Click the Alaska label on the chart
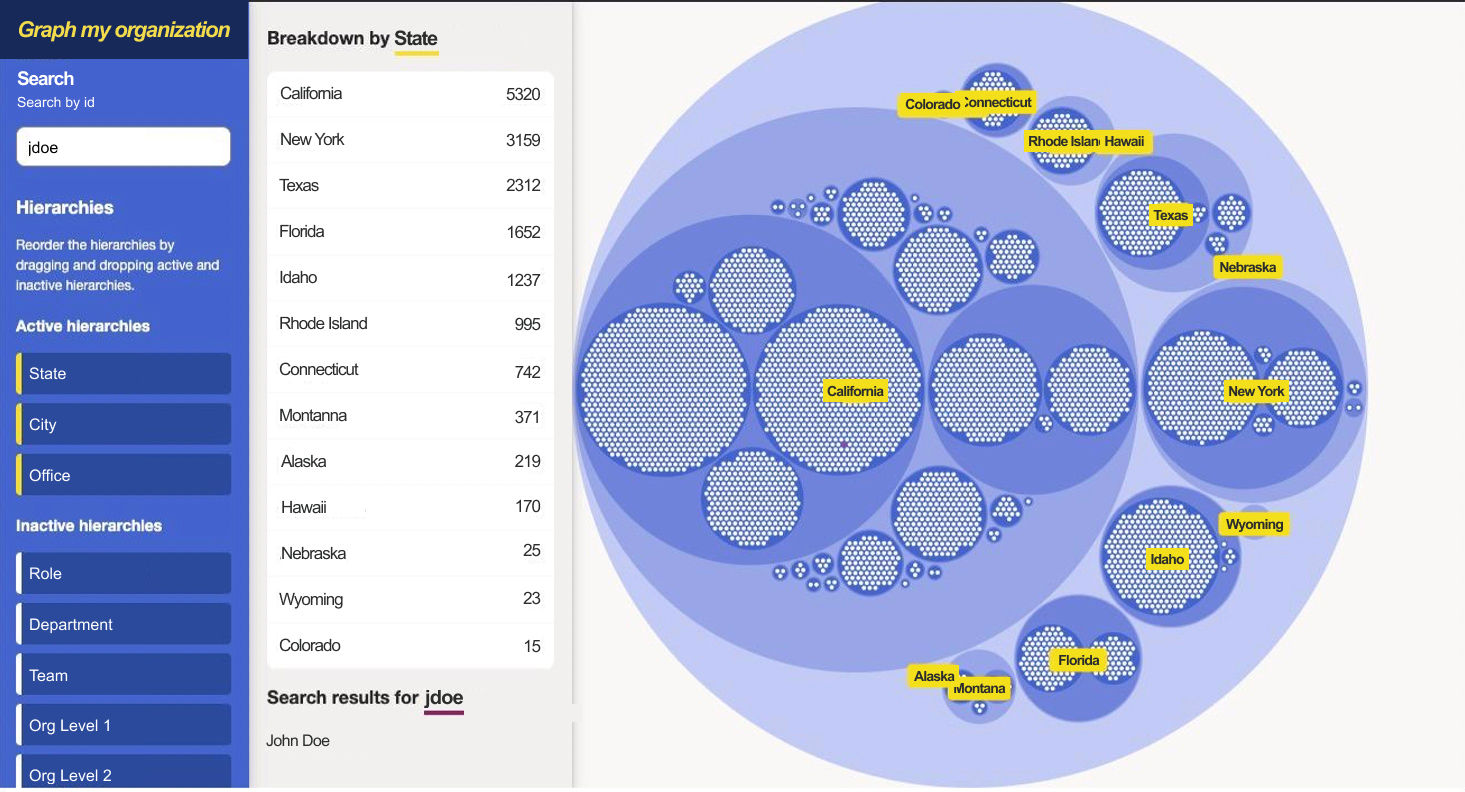 coord(934,676)
